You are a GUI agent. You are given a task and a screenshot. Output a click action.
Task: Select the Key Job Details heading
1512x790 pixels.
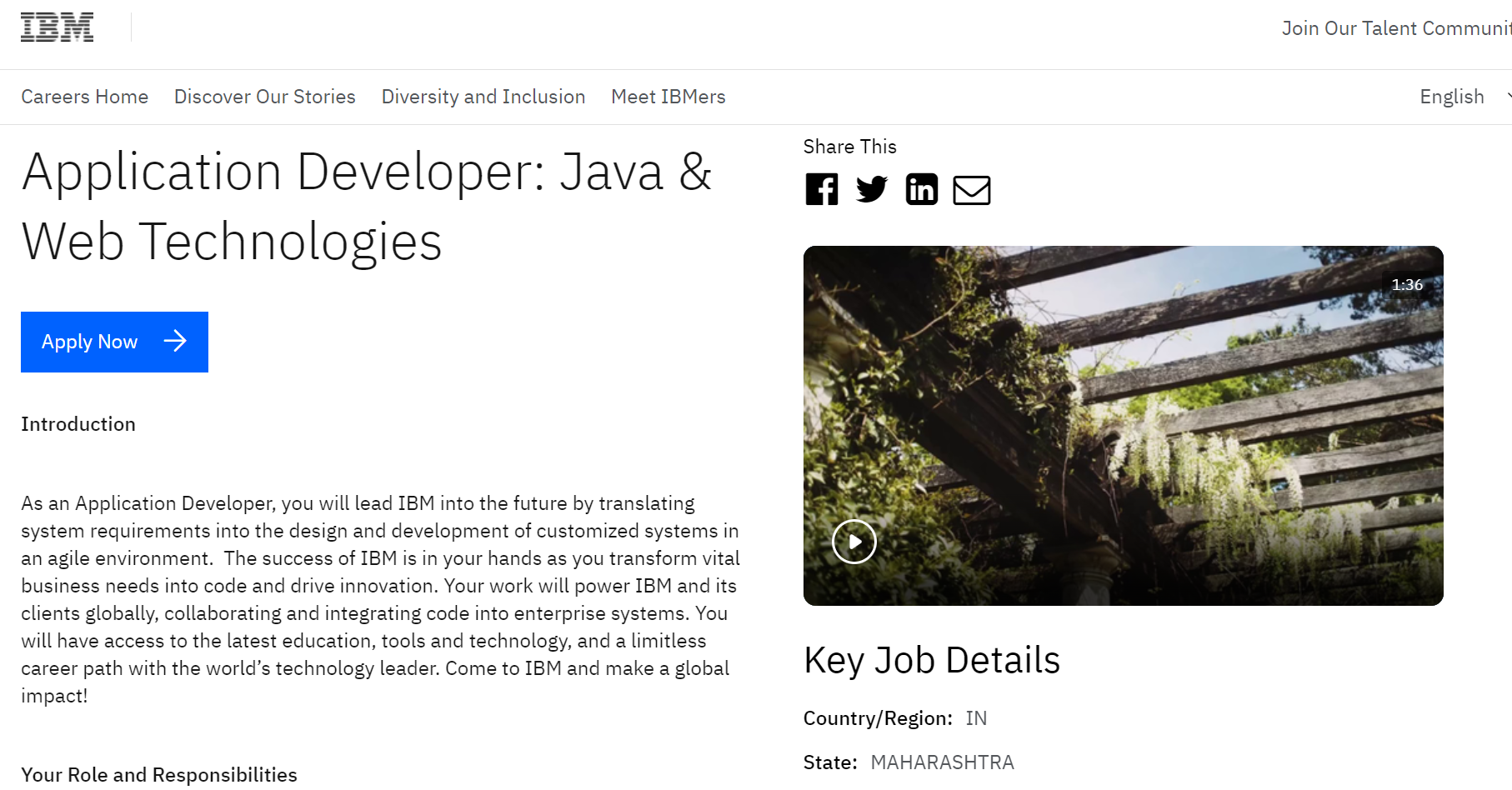pos(931,660)
